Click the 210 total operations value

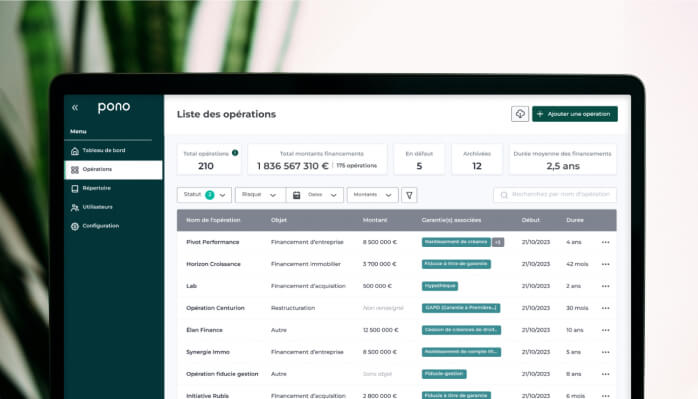206,166
